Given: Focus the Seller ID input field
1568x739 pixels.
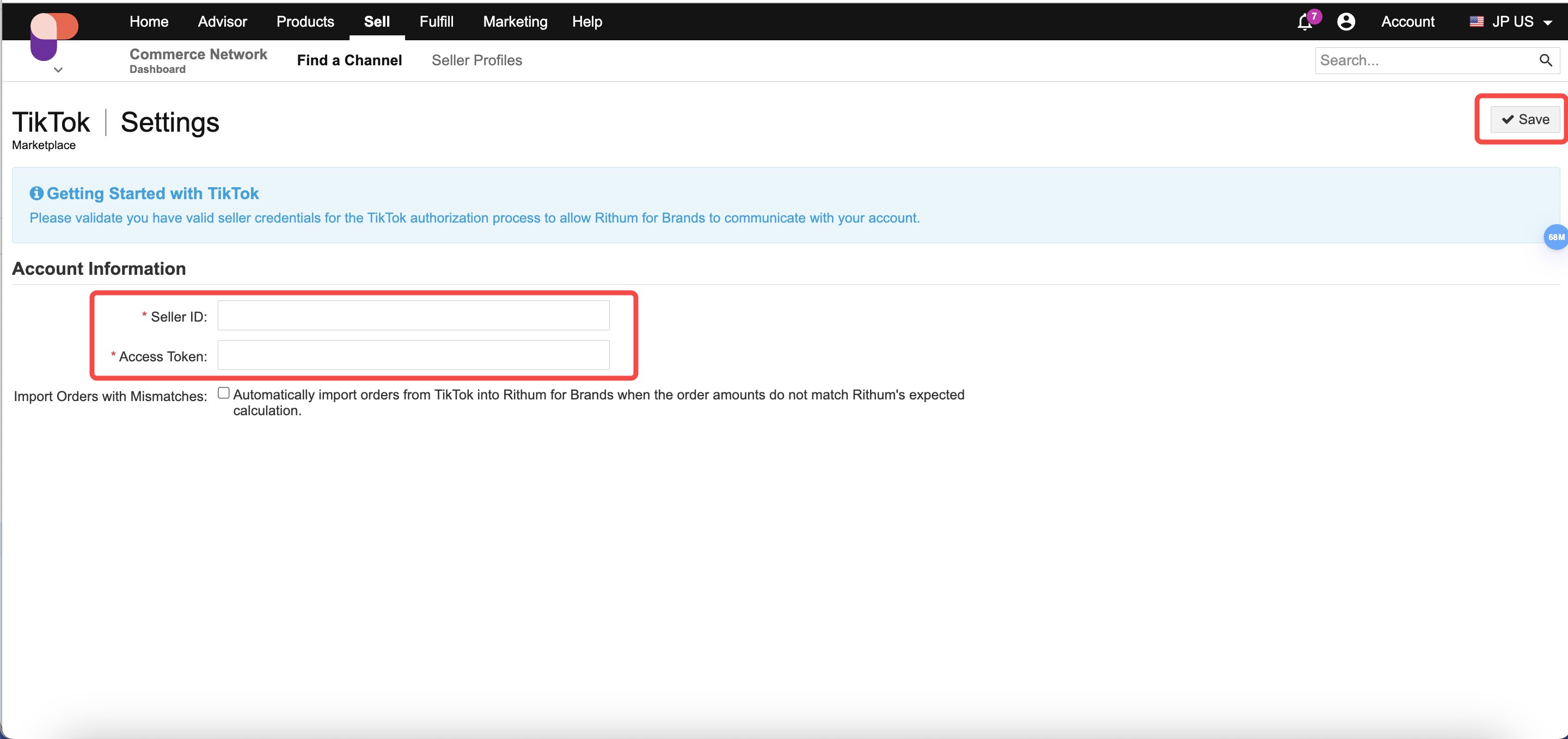Looking at the screenshot, I should 413,316.
